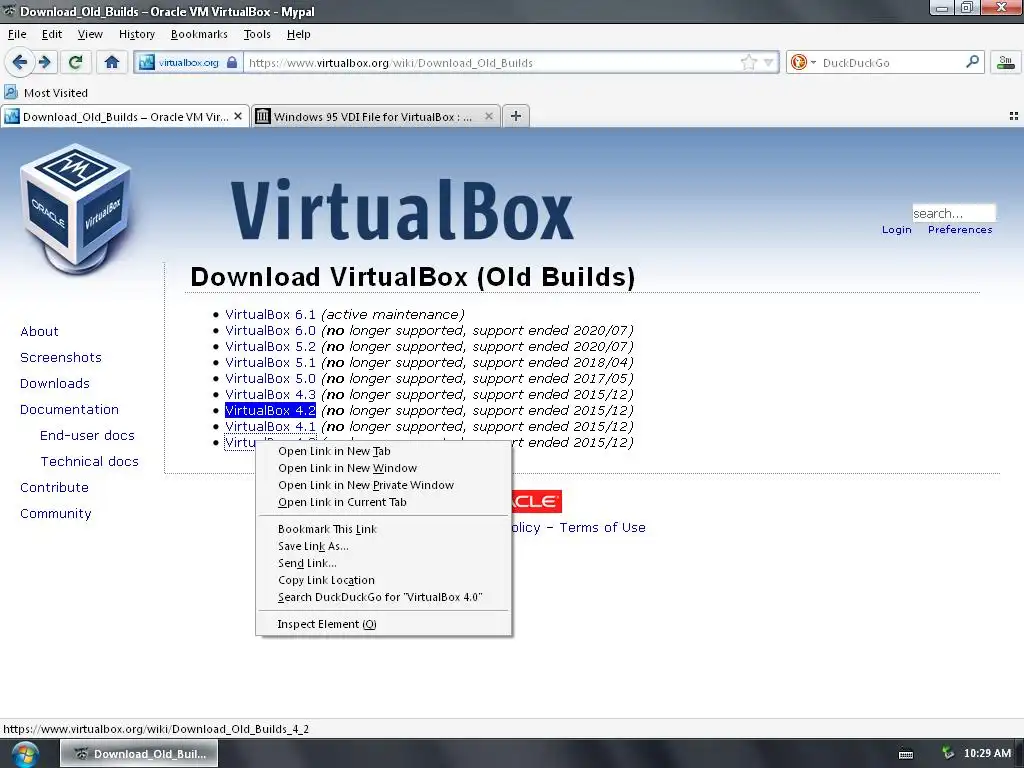This screenshot has width=1024, height=768.
Task: Click the virtualbox.org site identity icon
Action: point(147,62)
